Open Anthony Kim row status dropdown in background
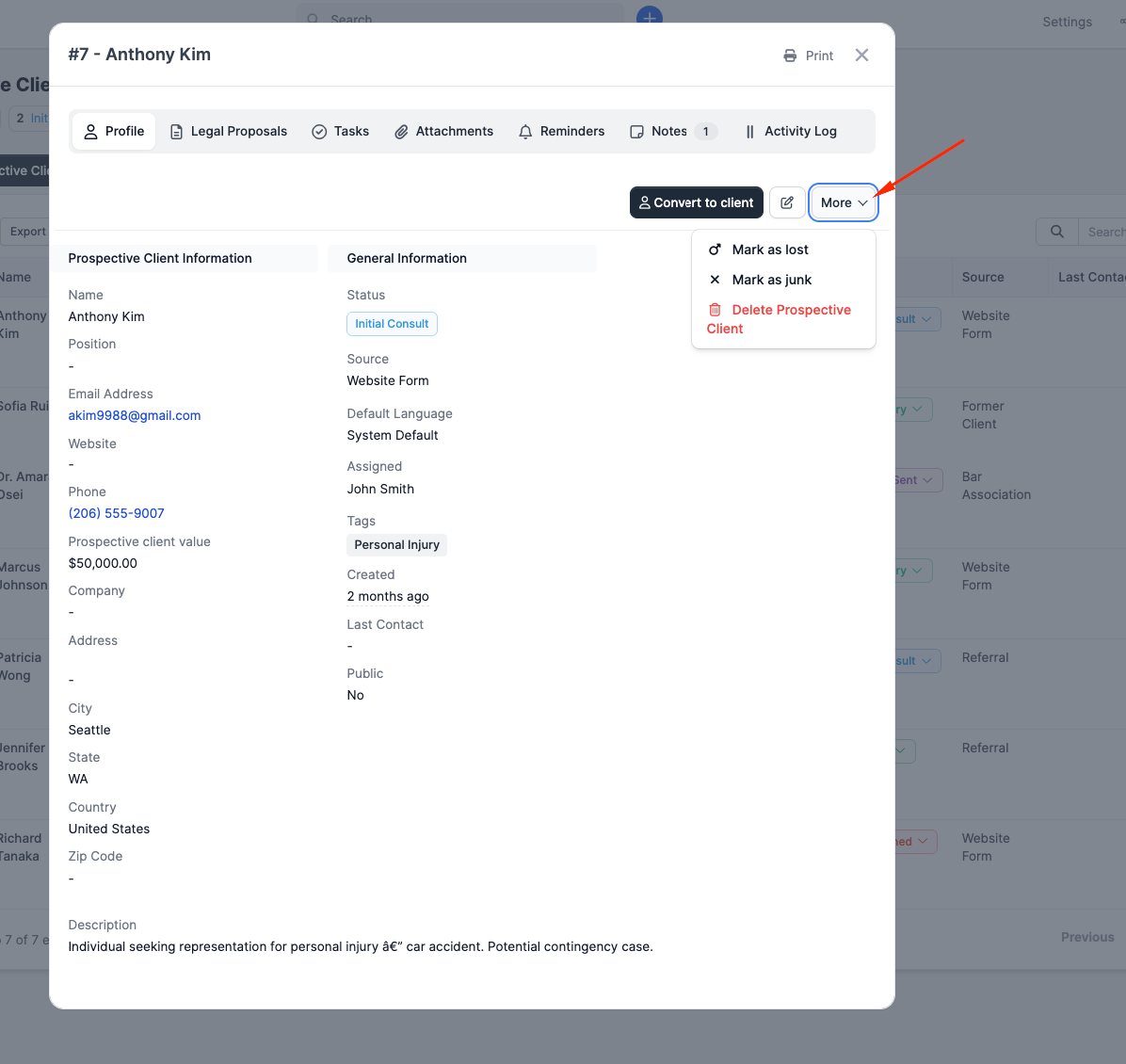 click(x=917, y=319)
